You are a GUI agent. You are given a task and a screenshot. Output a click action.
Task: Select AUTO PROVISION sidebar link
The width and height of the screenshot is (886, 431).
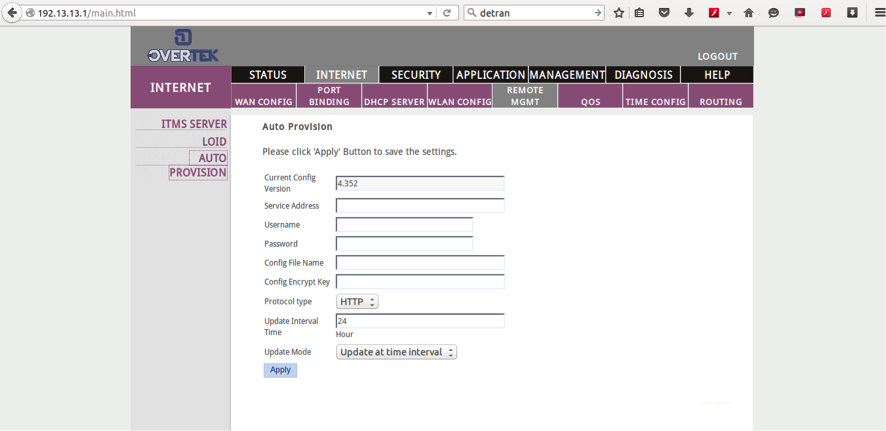(198, 165)
